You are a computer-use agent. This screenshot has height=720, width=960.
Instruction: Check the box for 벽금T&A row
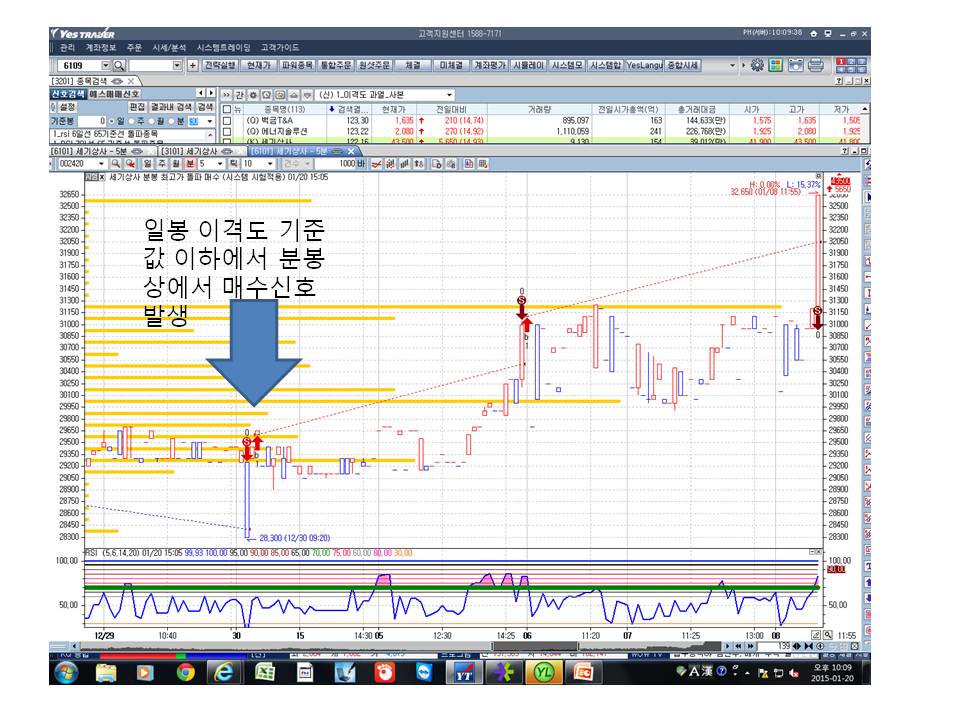tap(227, 121)
